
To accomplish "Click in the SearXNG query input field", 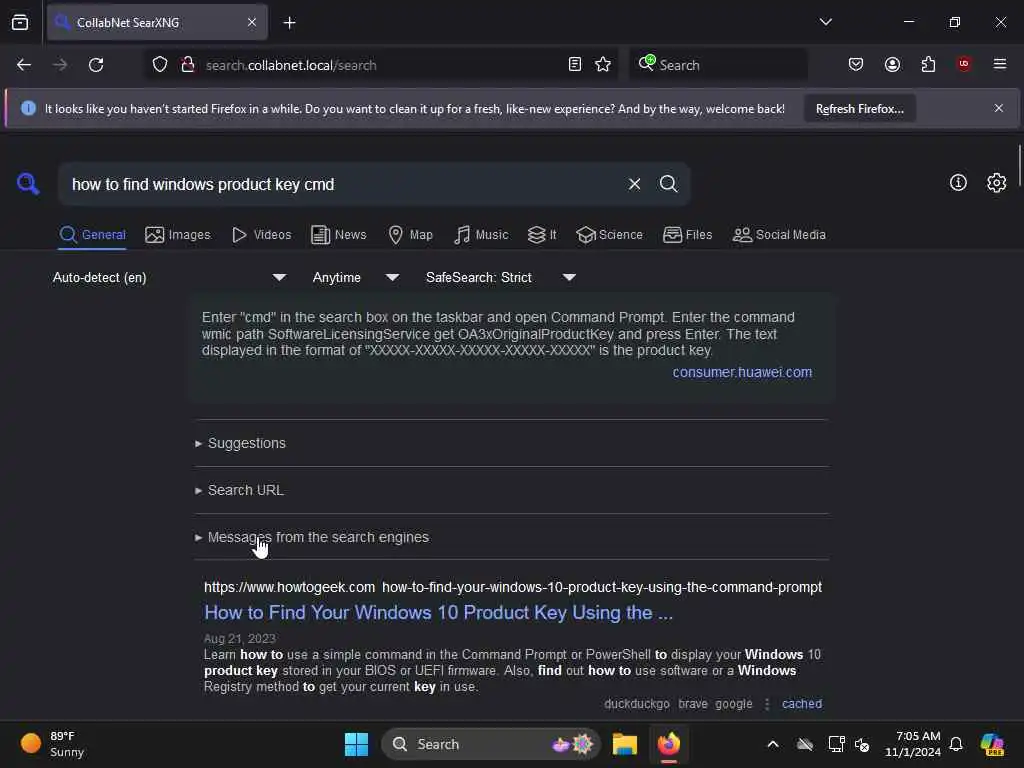I will pos(343,184).
